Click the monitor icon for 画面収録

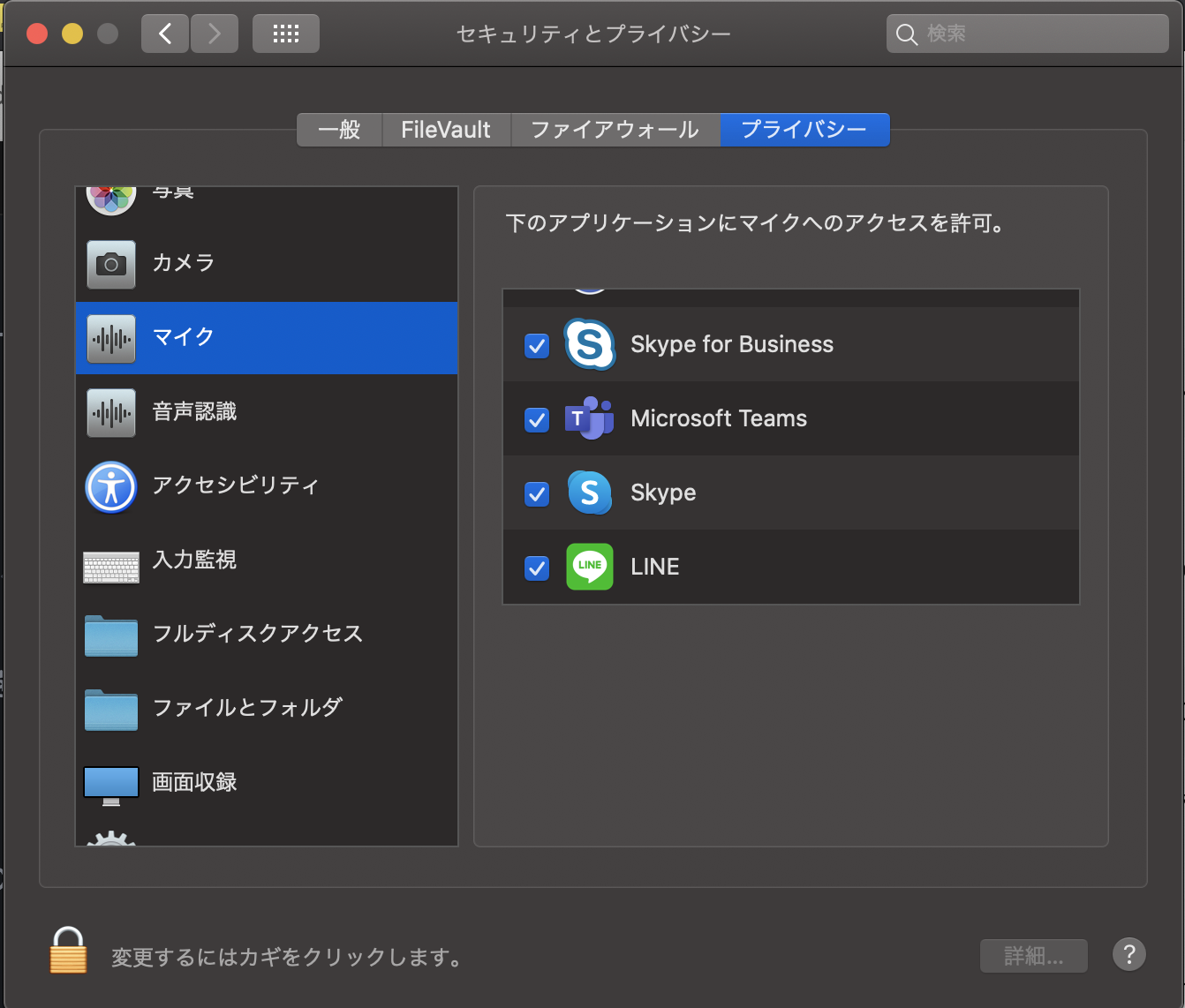point(111,786)
